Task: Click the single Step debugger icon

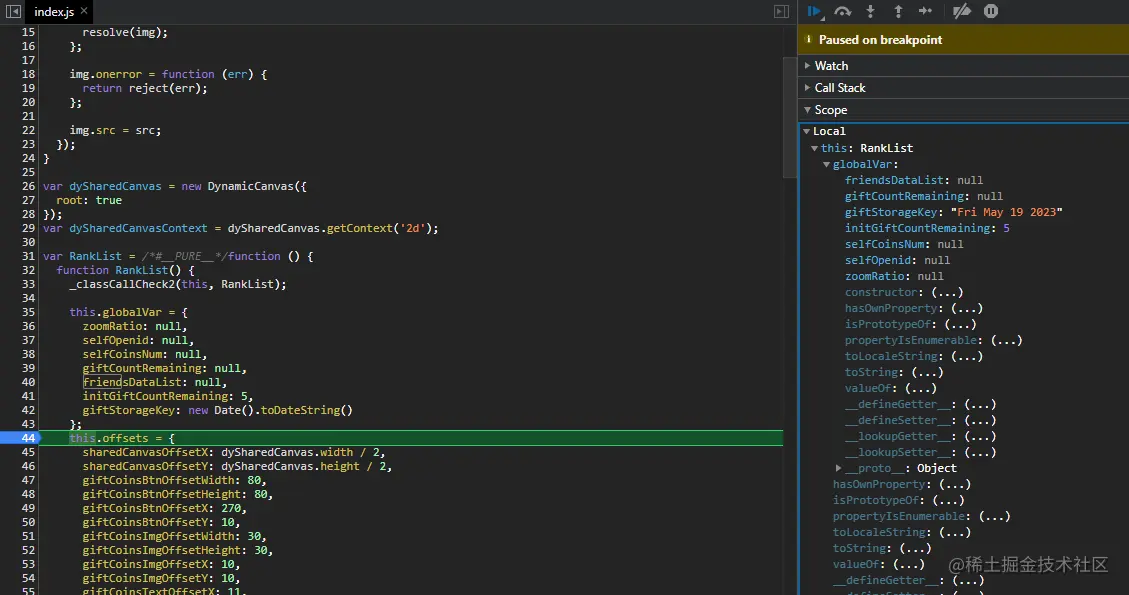Action: (x=925, y=11)
